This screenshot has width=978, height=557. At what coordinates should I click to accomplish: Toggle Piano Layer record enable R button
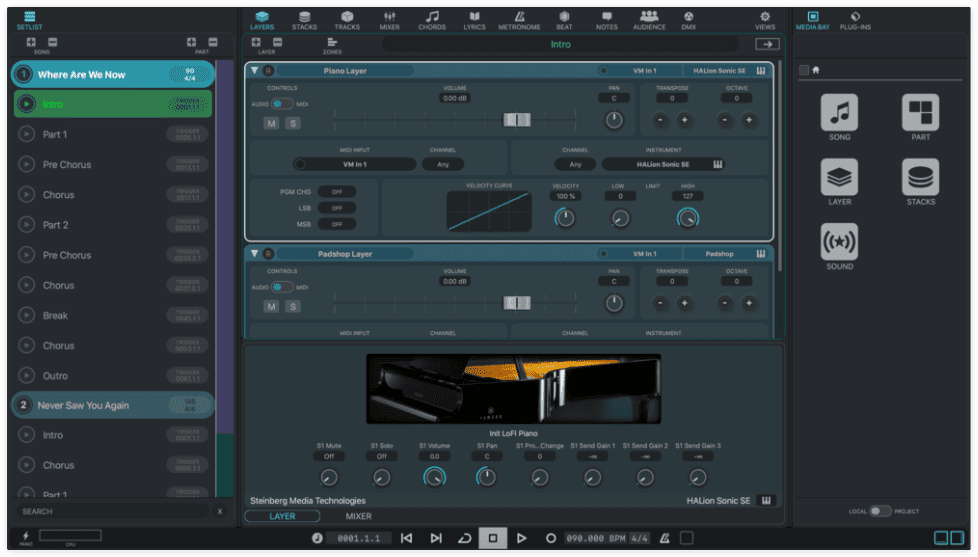(268, 70)
